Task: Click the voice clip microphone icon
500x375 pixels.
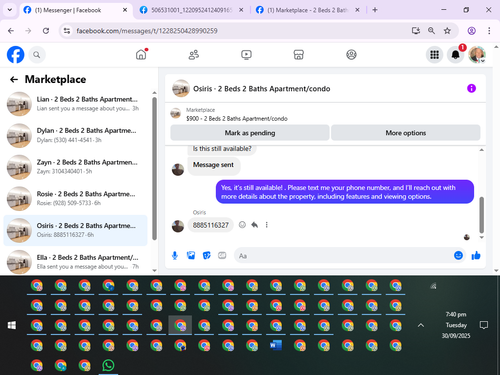Action: coord(175,256)
